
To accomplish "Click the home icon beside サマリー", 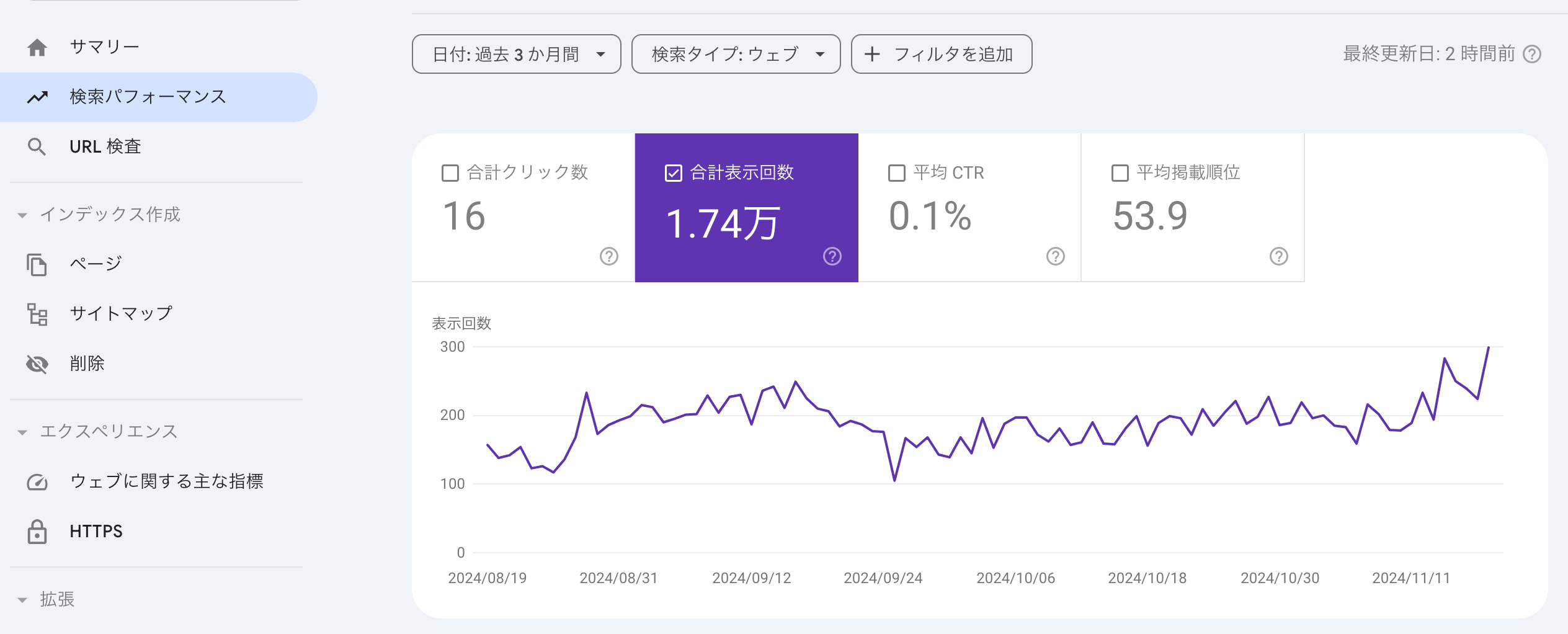I will [x=37, y=47].
